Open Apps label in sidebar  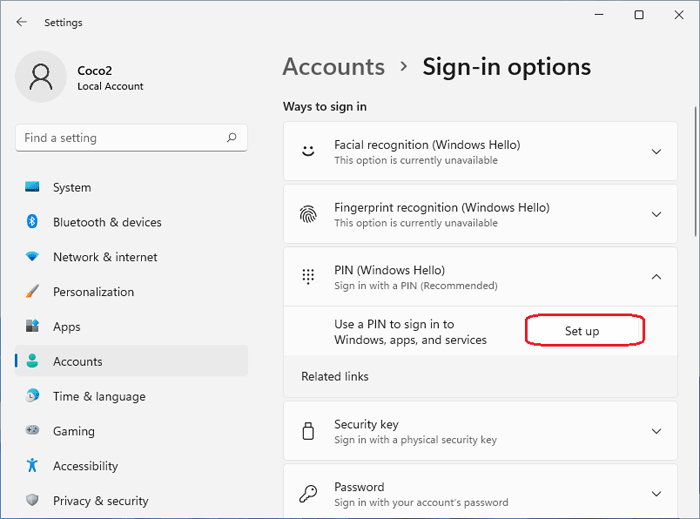pos(67,327)
